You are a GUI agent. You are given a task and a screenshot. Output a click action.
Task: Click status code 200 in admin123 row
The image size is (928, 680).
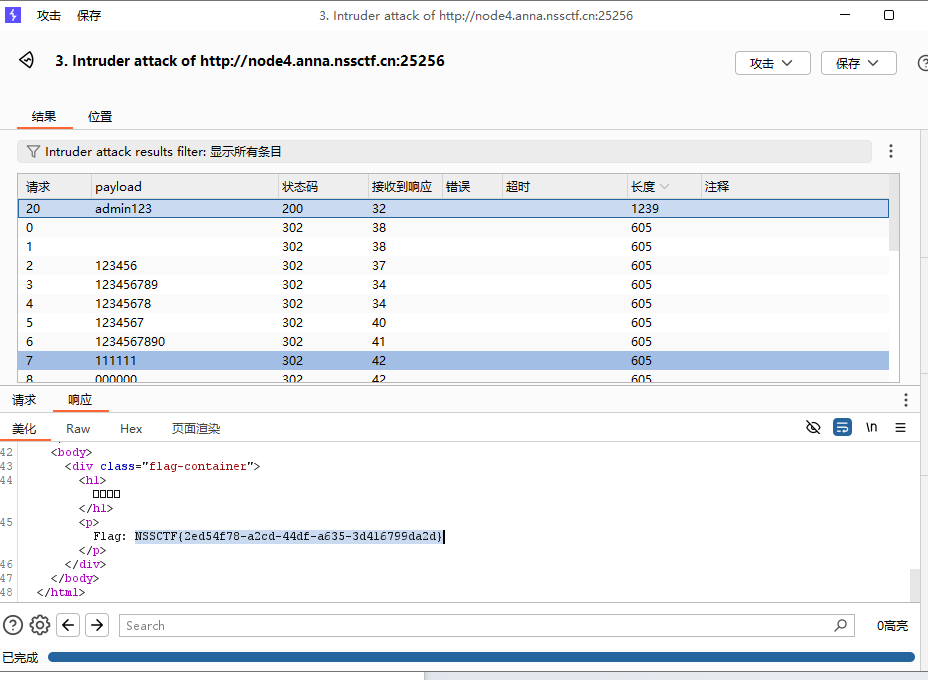[x=292, y=208]
